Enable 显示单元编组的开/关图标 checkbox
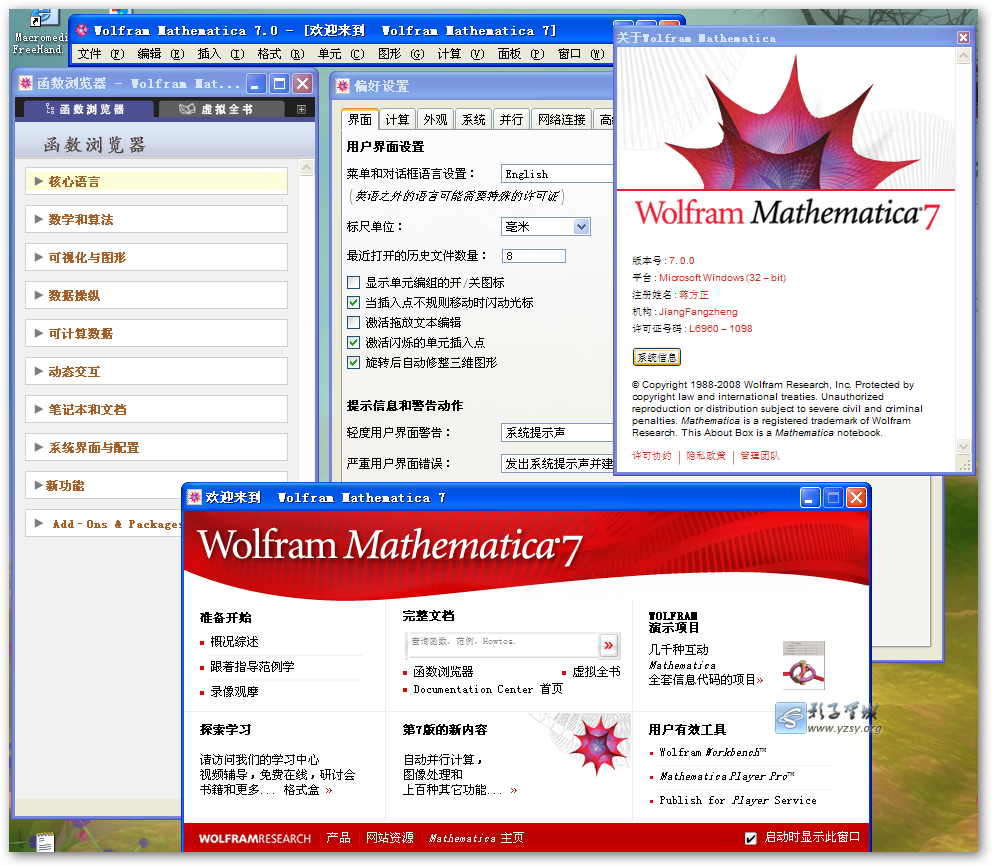 pos(353,283)
